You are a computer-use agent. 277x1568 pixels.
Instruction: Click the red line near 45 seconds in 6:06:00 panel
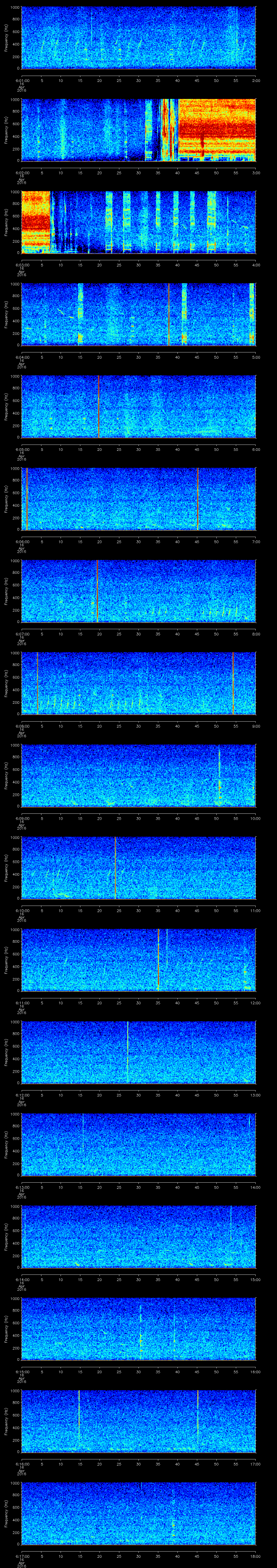[198, 499]
